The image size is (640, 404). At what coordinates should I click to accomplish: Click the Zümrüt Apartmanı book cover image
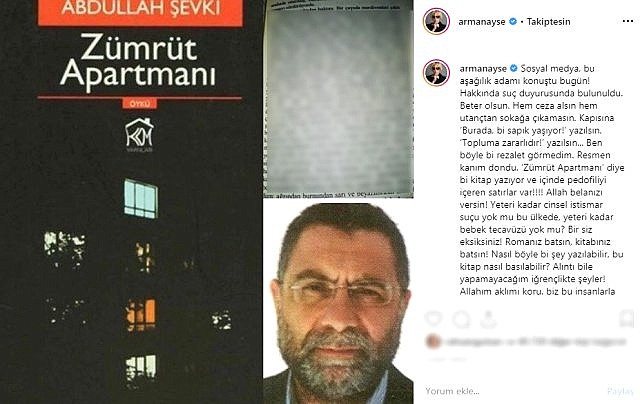tap(131, 202)
